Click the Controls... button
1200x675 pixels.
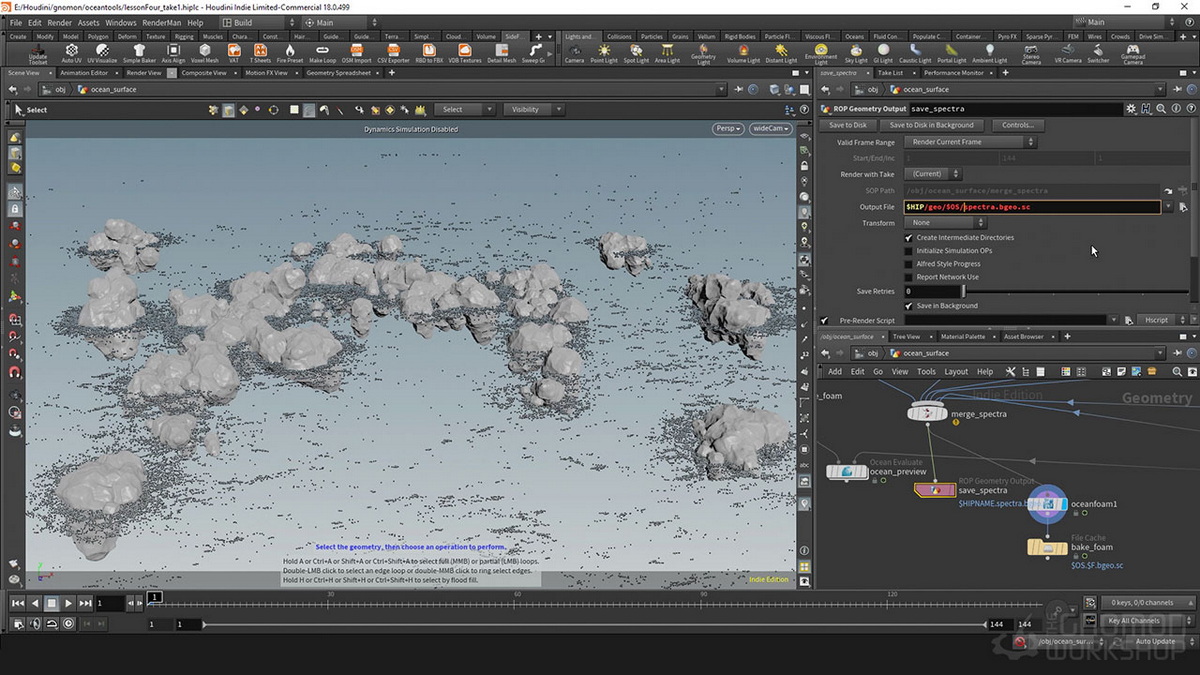[x=1017, y=125]
